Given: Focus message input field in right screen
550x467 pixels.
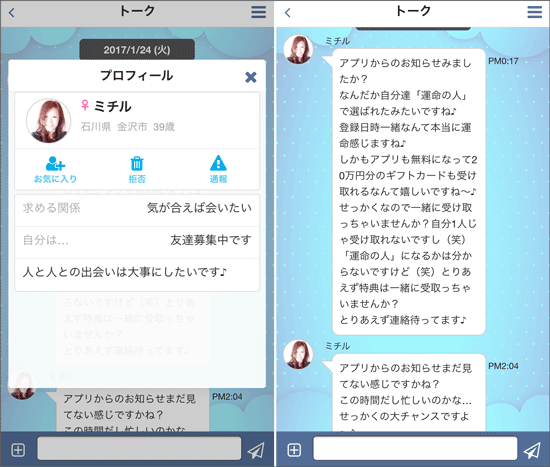Looking at the screenshot, I should click(415, 448).
